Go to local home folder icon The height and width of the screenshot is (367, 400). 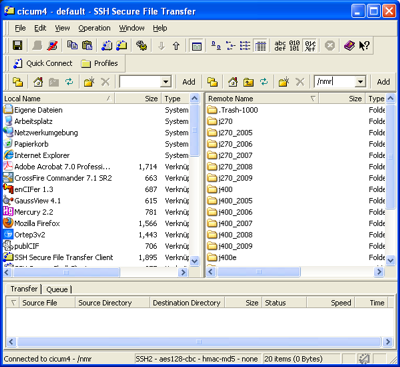[x=38, y=82]
